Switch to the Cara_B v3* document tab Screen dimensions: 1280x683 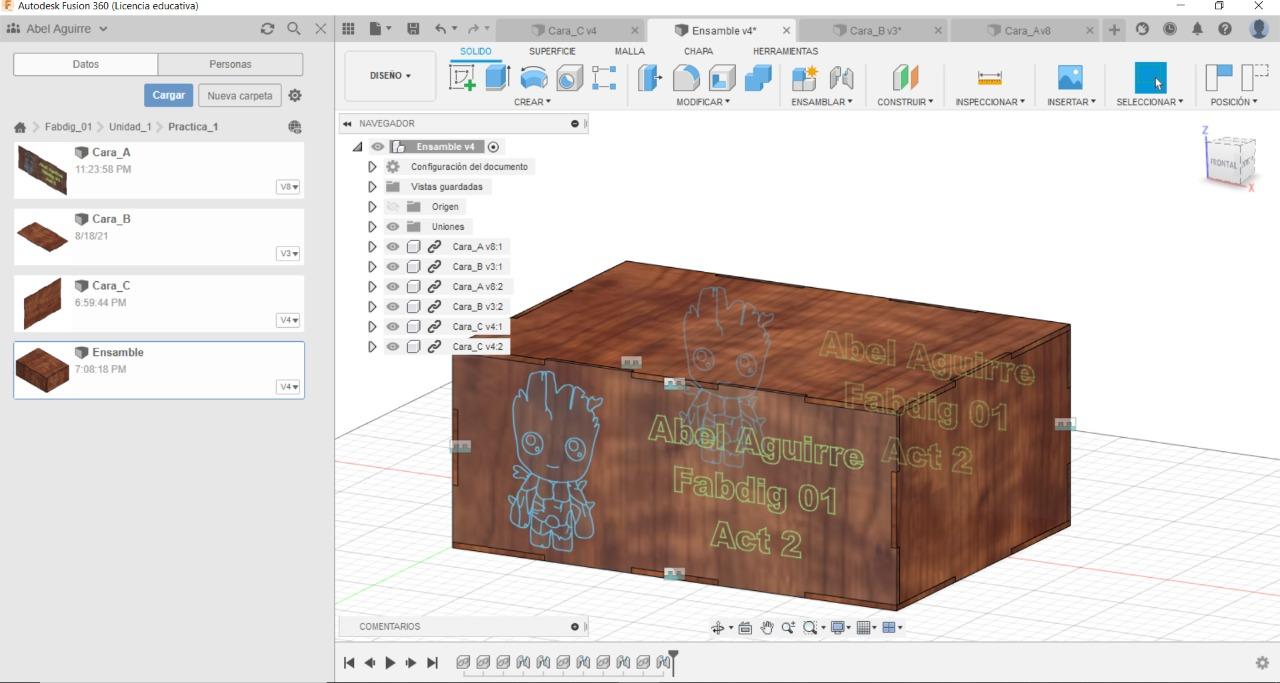pos(875,31)
